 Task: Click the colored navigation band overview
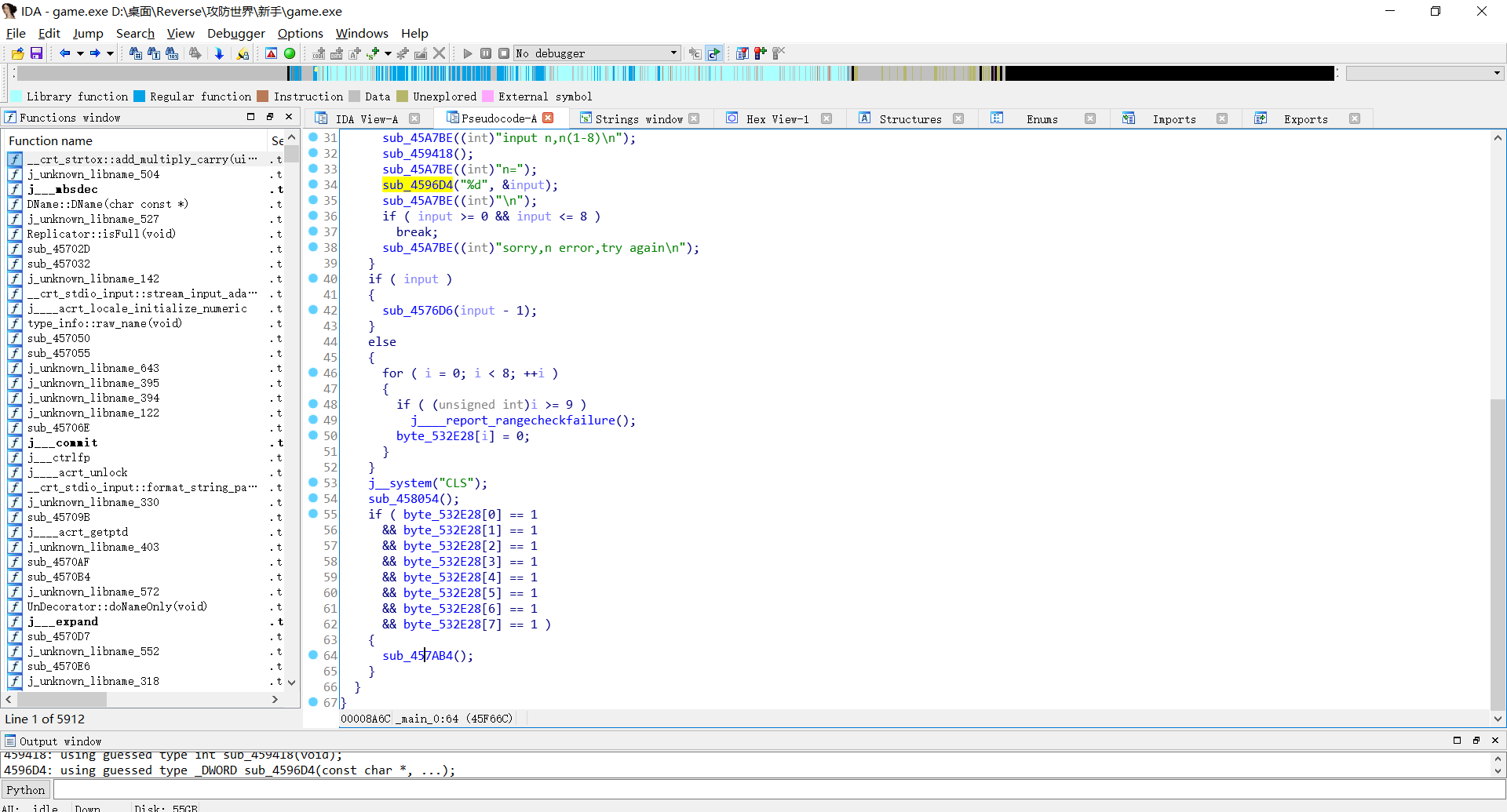pos(675,73)
